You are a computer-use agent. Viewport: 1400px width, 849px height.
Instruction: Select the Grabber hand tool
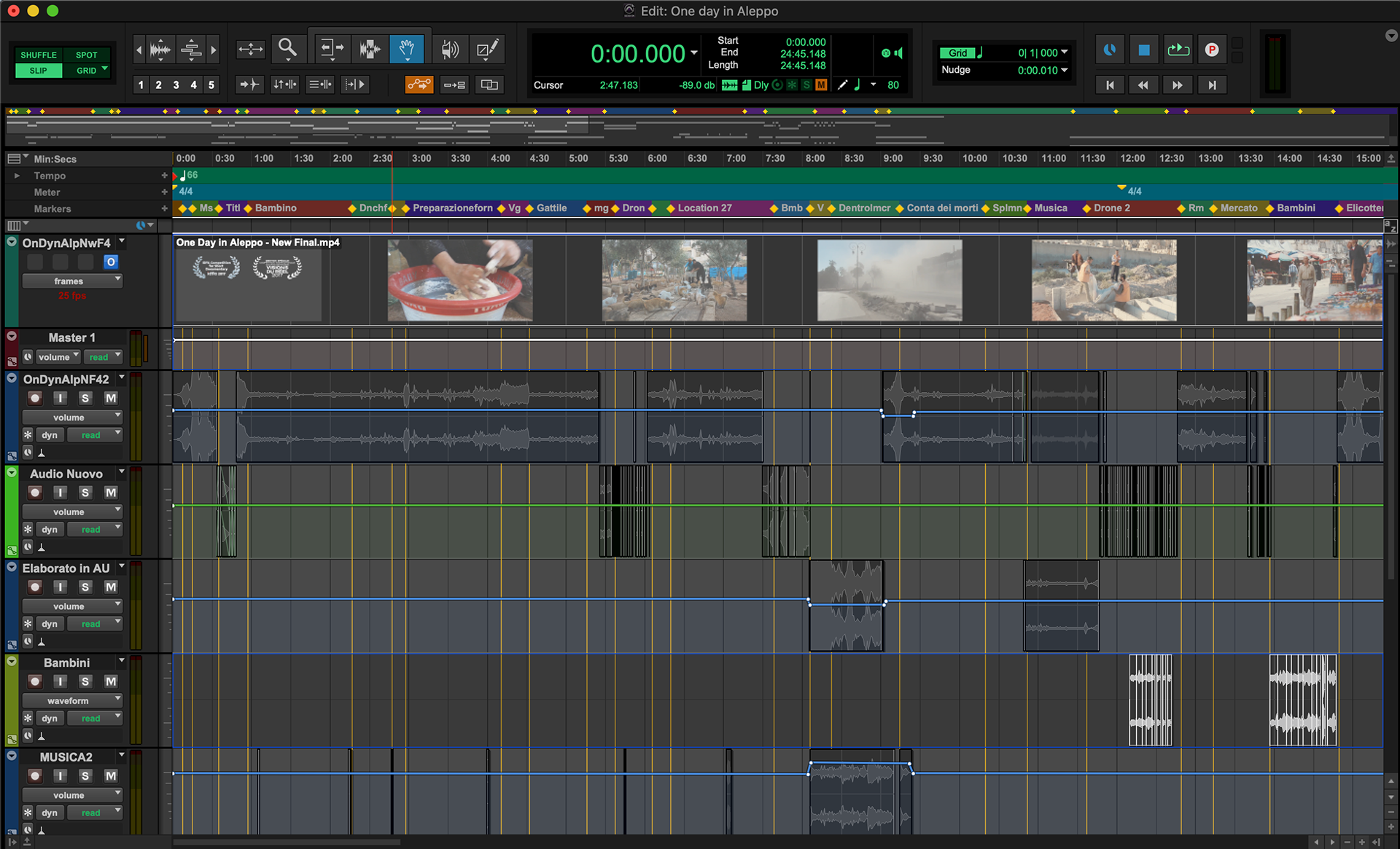pyautogui.click(x=407, y=49)
